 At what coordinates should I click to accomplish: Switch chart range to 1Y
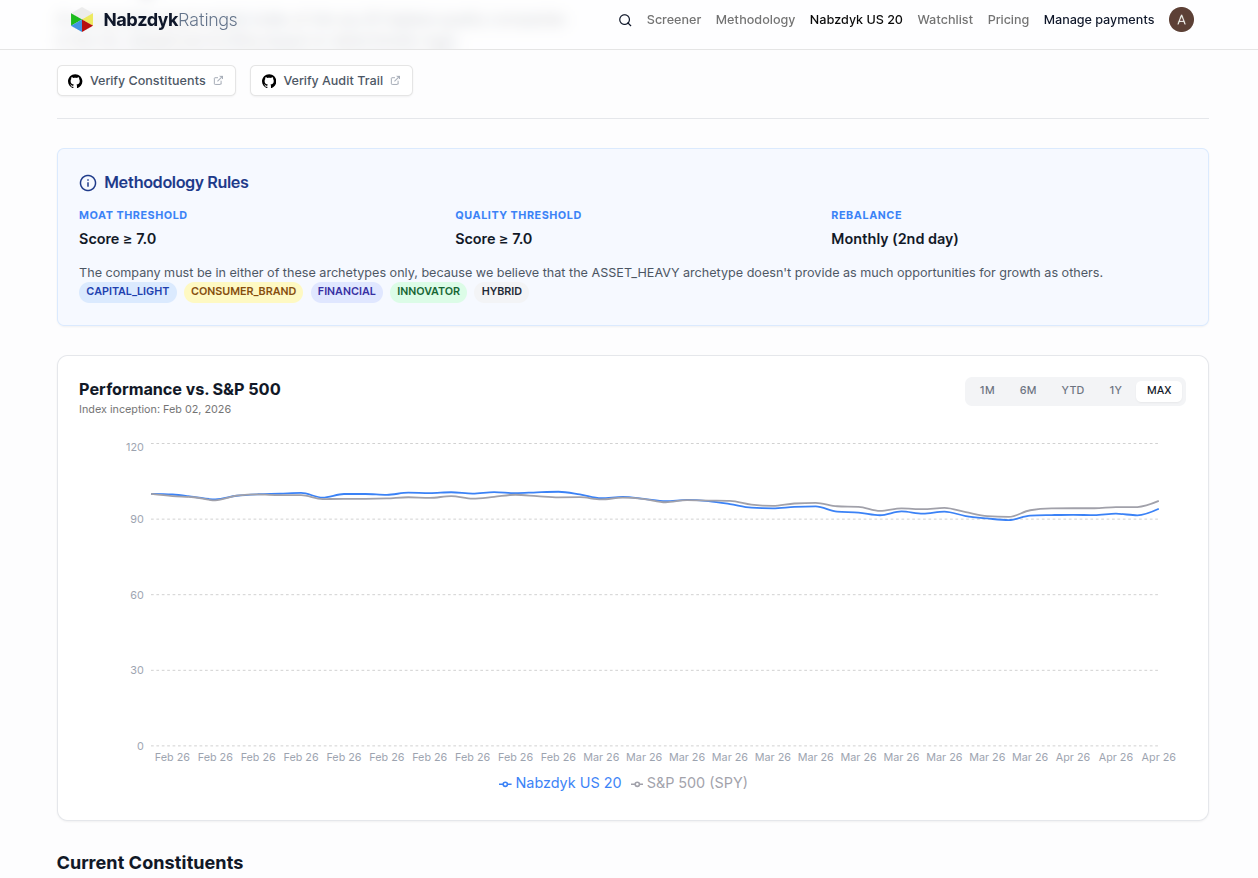1115,391
